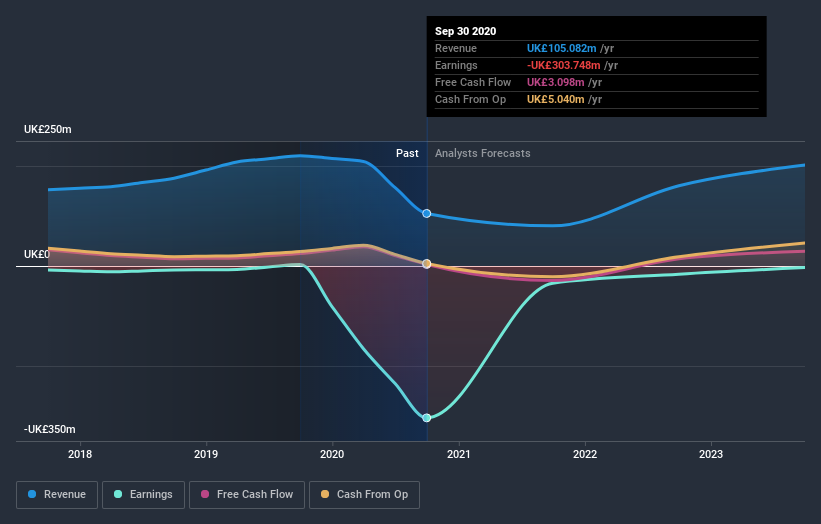821x524 pixels.
Task: Click the pink Free Cash Flow legend dot
Action: [x=205, y=494]
